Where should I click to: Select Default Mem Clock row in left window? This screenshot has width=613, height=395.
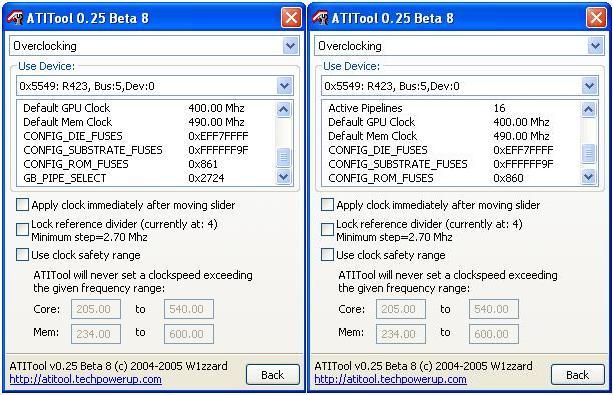(x=147, y=122)
